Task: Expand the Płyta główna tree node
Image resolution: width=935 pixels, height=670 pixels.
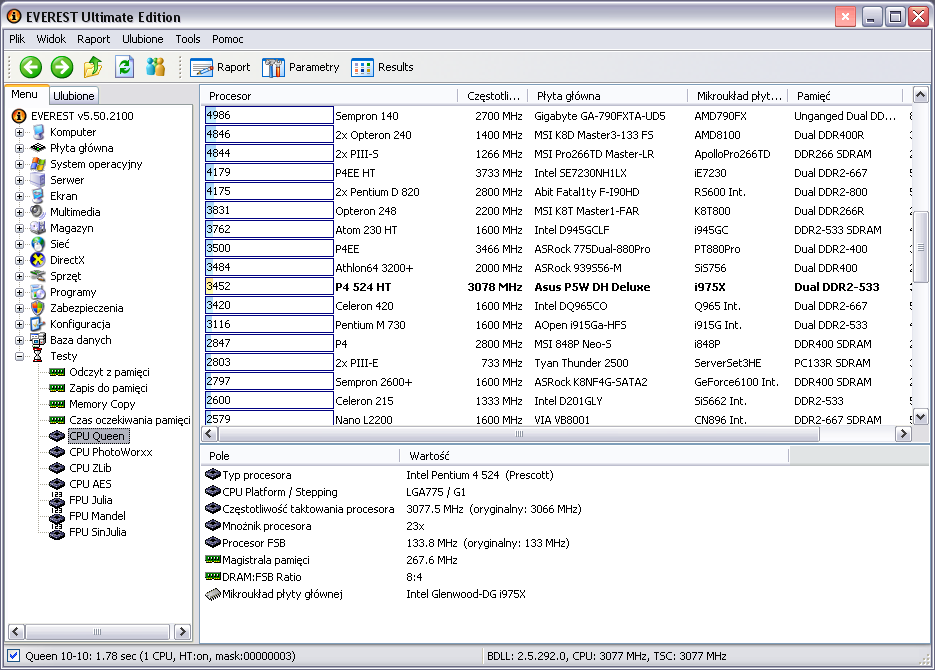Action: [x=19, y=148]
